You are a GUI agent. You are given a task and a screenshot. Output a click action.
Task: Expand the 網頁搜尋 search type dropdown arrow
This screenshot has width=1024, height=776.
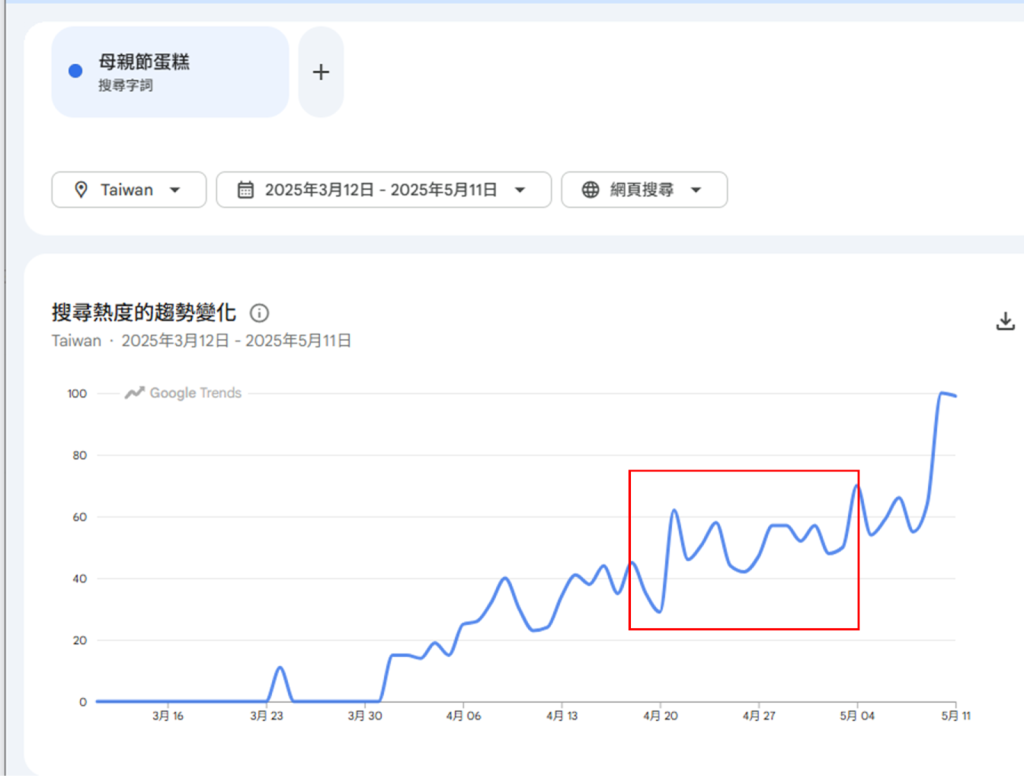click(x=696, y=190)
